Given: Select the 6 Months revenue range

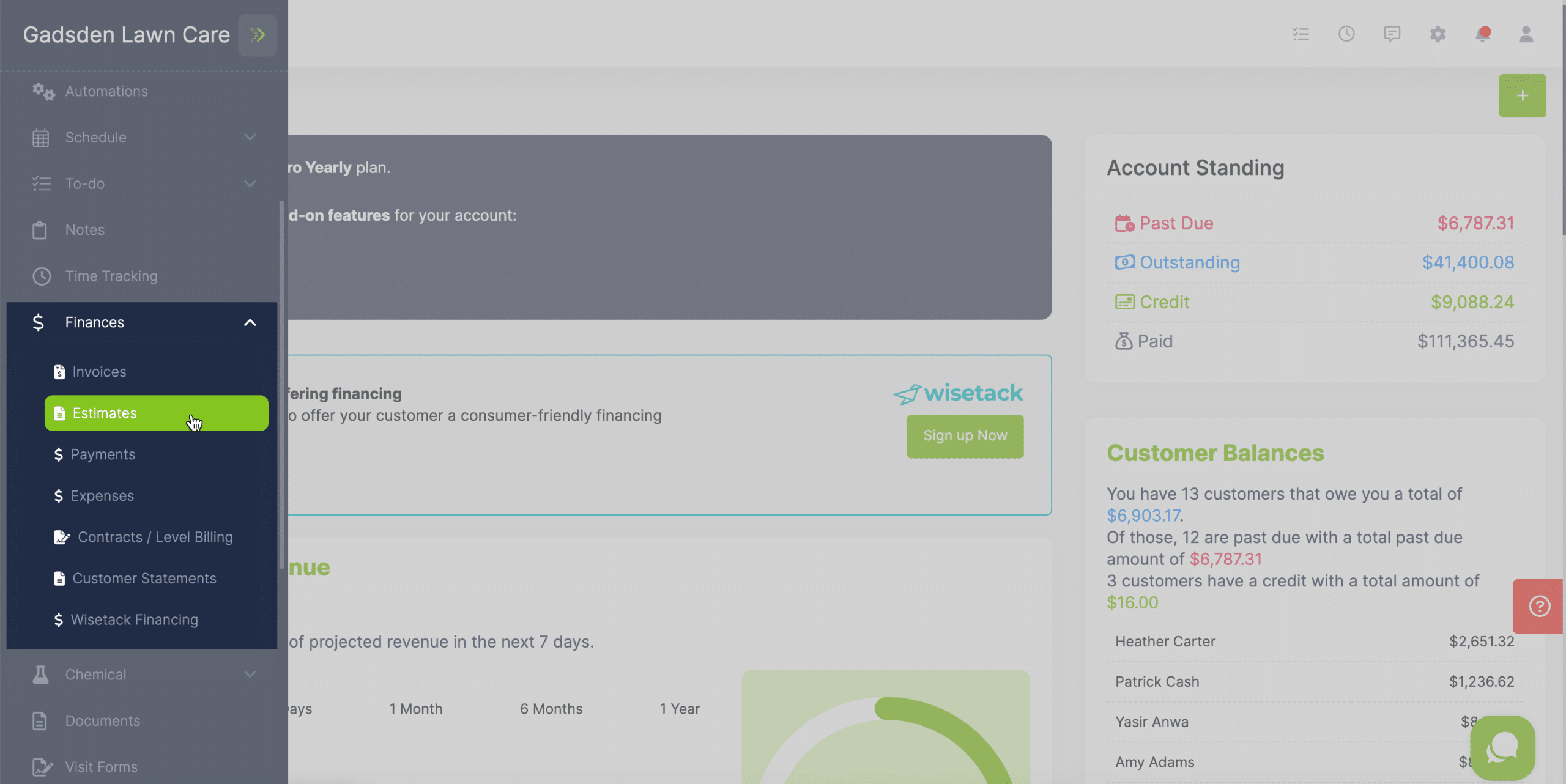Looking at the screenshot, I should pos(551,709).
